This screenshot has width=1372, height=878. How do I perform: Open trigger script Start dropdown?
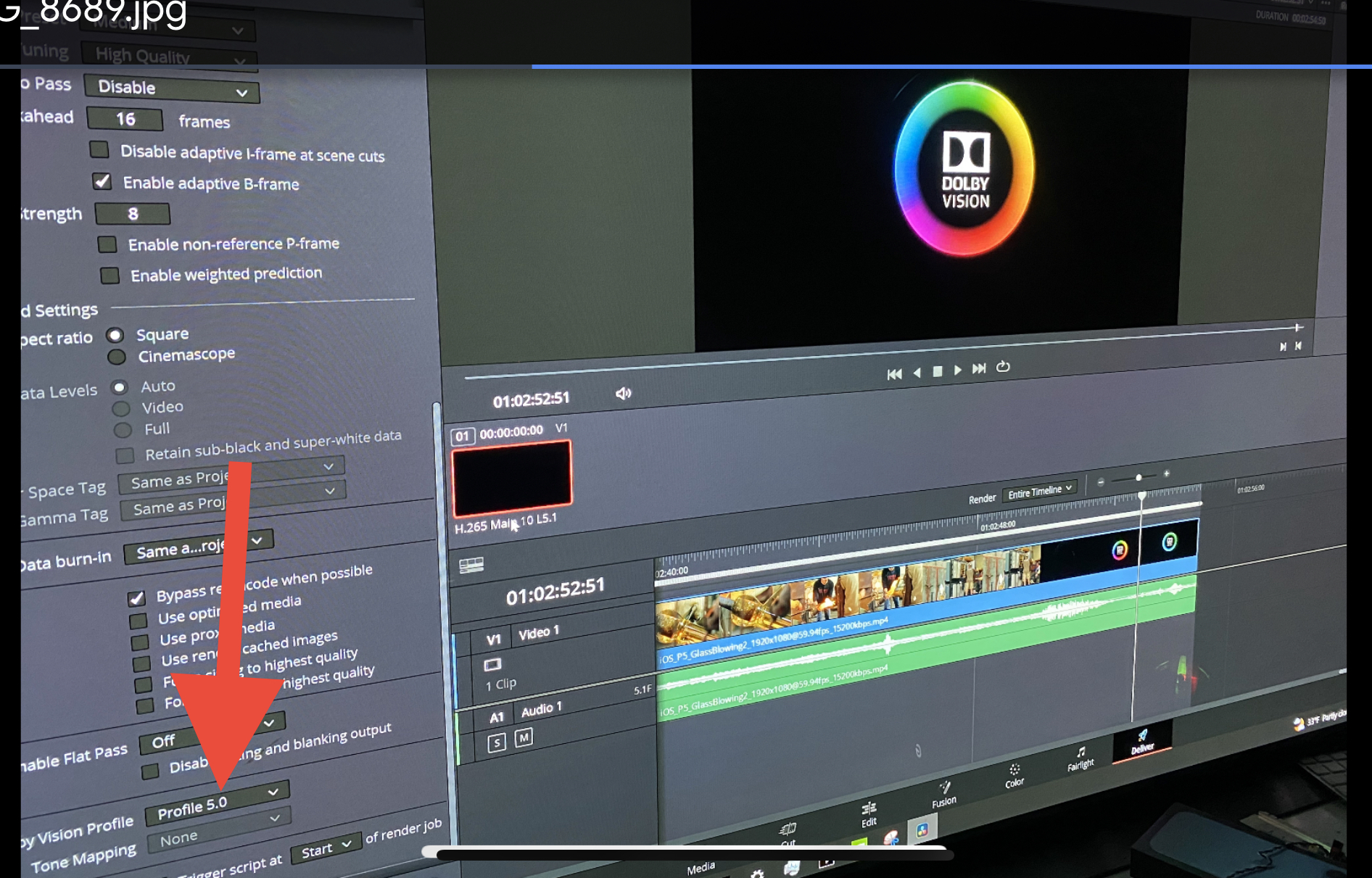click(326, 848)
